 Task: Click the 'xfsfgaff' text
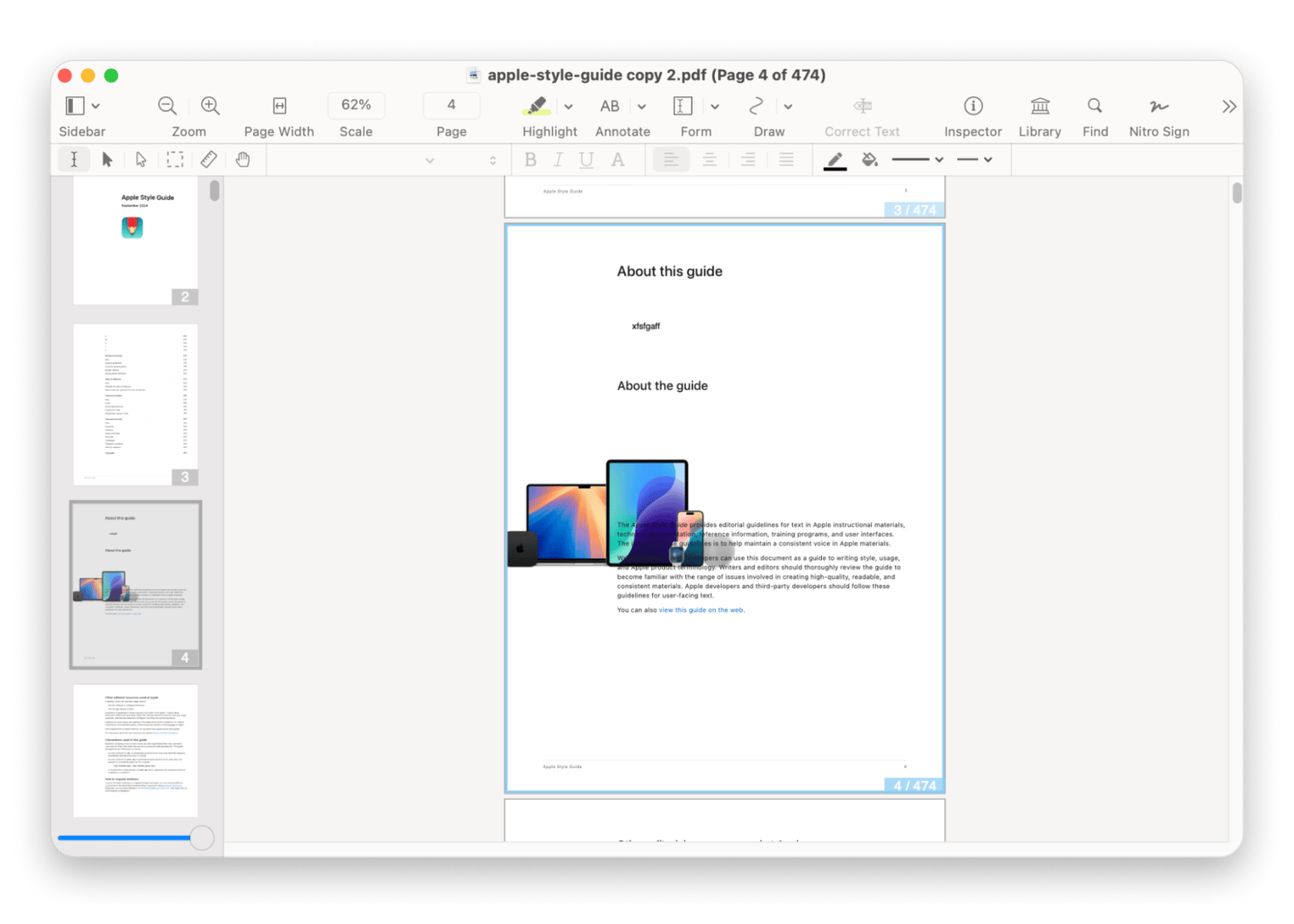click(645, 326)
